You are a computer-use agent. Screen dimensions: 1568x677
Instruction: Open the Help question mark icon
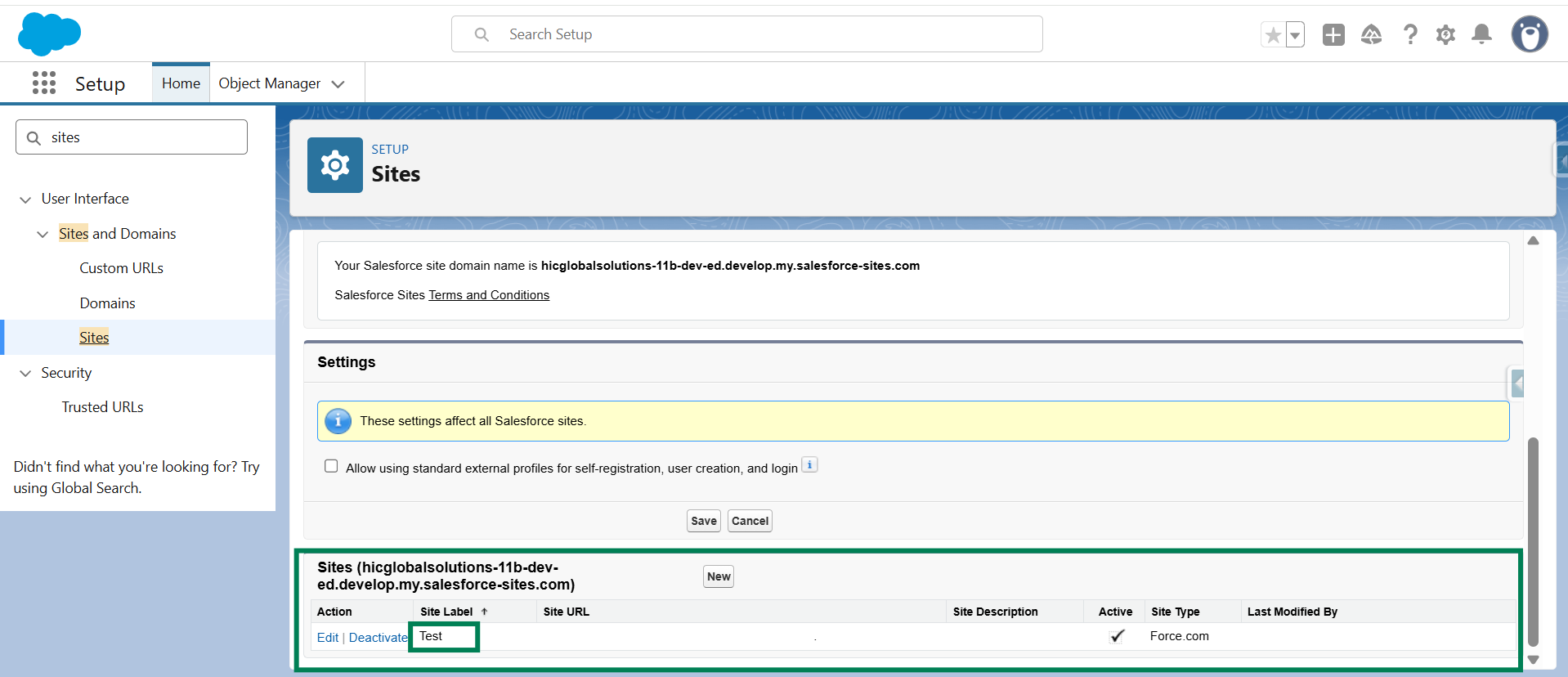pyautogui.click(x=1410, y=34)
